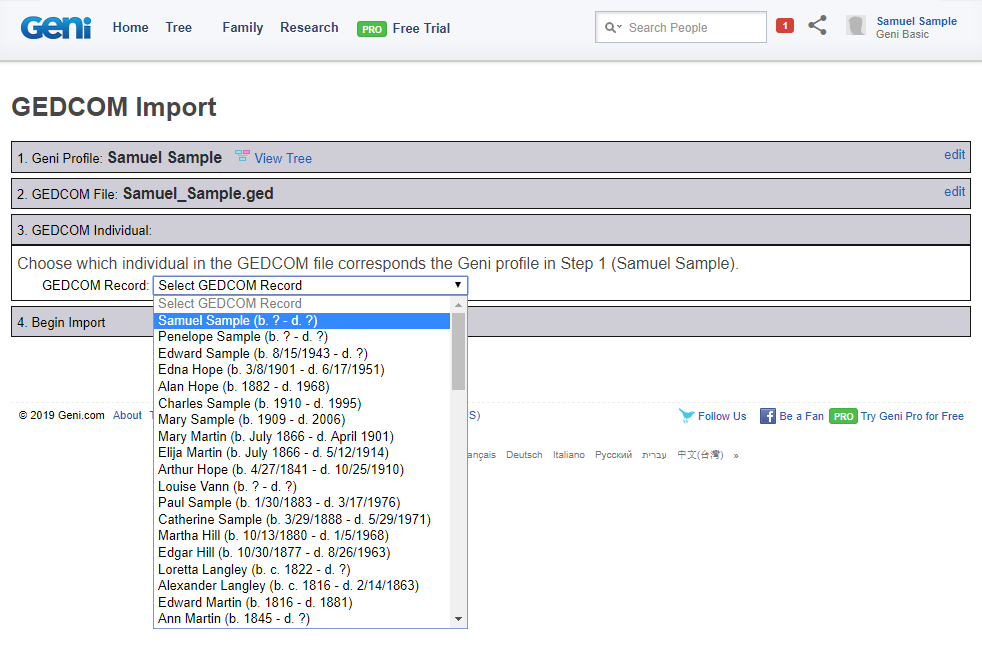Viewport: 982px width, 670px height.
Task: Switch language to Deutsch
Action: coord(524,455)
